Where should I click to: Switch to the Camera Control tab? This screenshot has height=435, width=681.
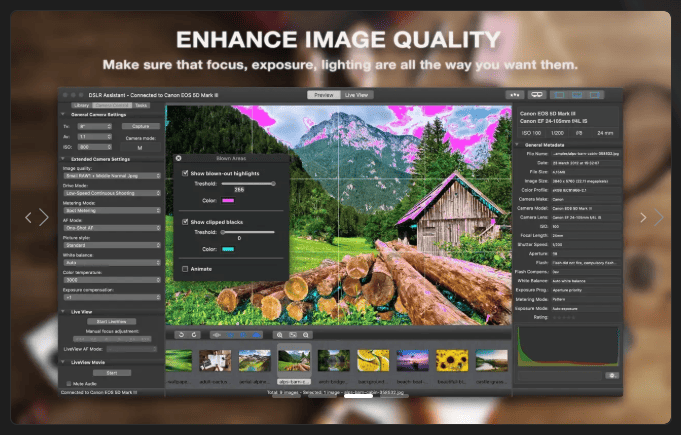[x=112, y=105]
